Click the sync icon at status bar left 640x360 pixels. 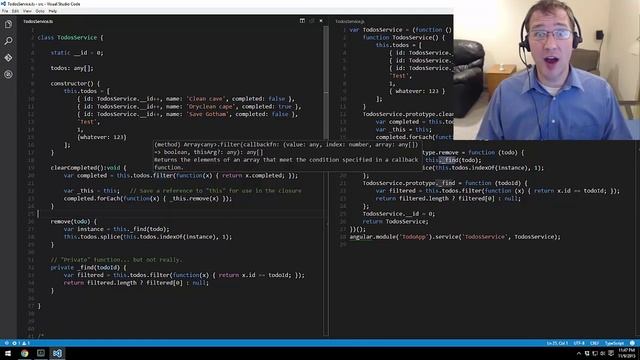click(x=7, y=343)
